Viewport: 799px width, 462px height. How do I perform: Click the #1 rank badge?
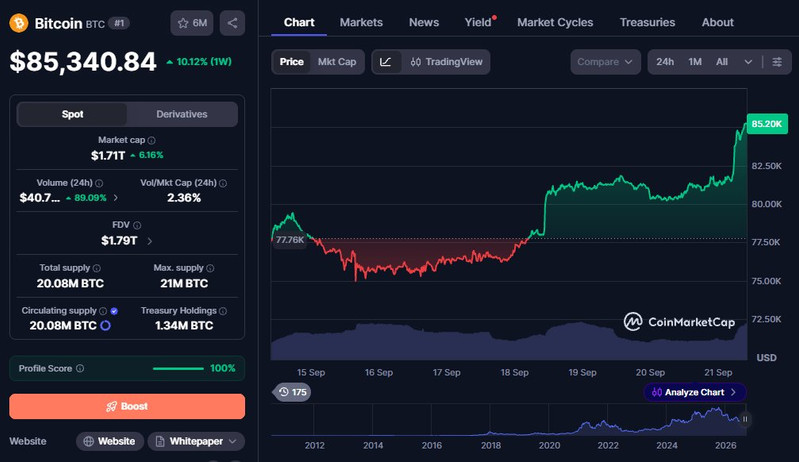point(119,23)
